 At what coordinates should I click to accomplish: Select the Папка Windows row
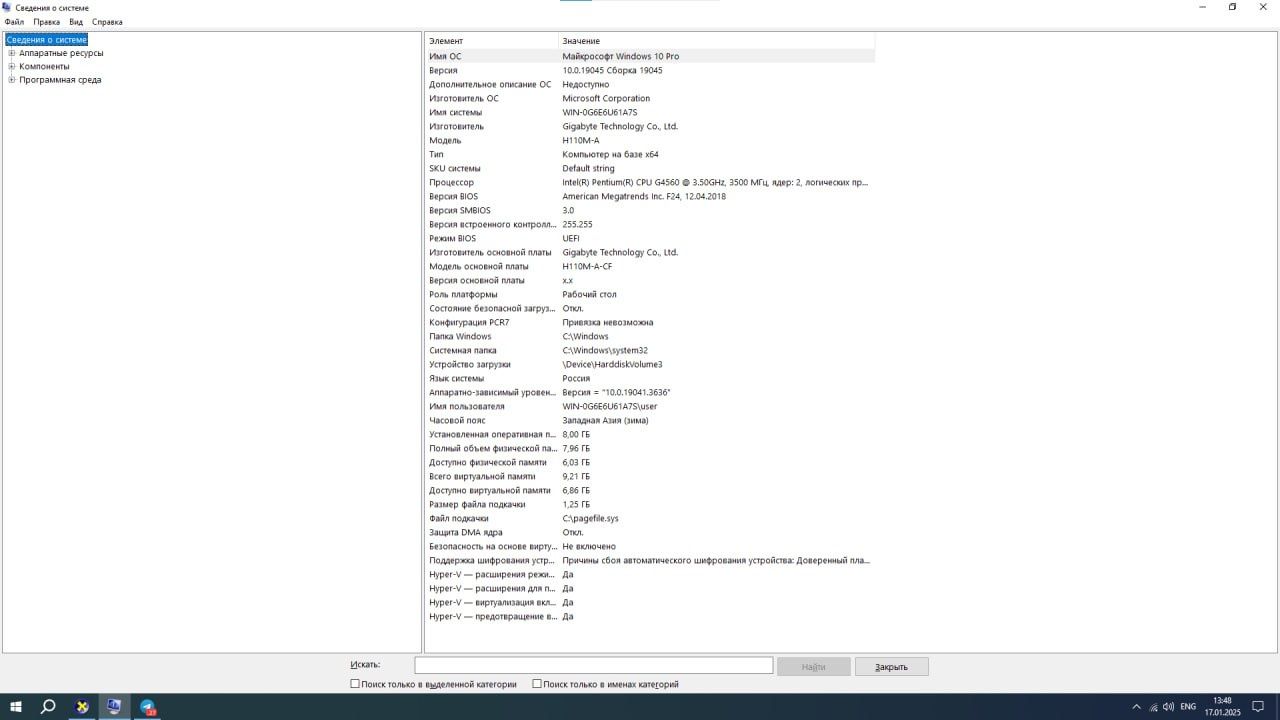click(x=650, y=337)
